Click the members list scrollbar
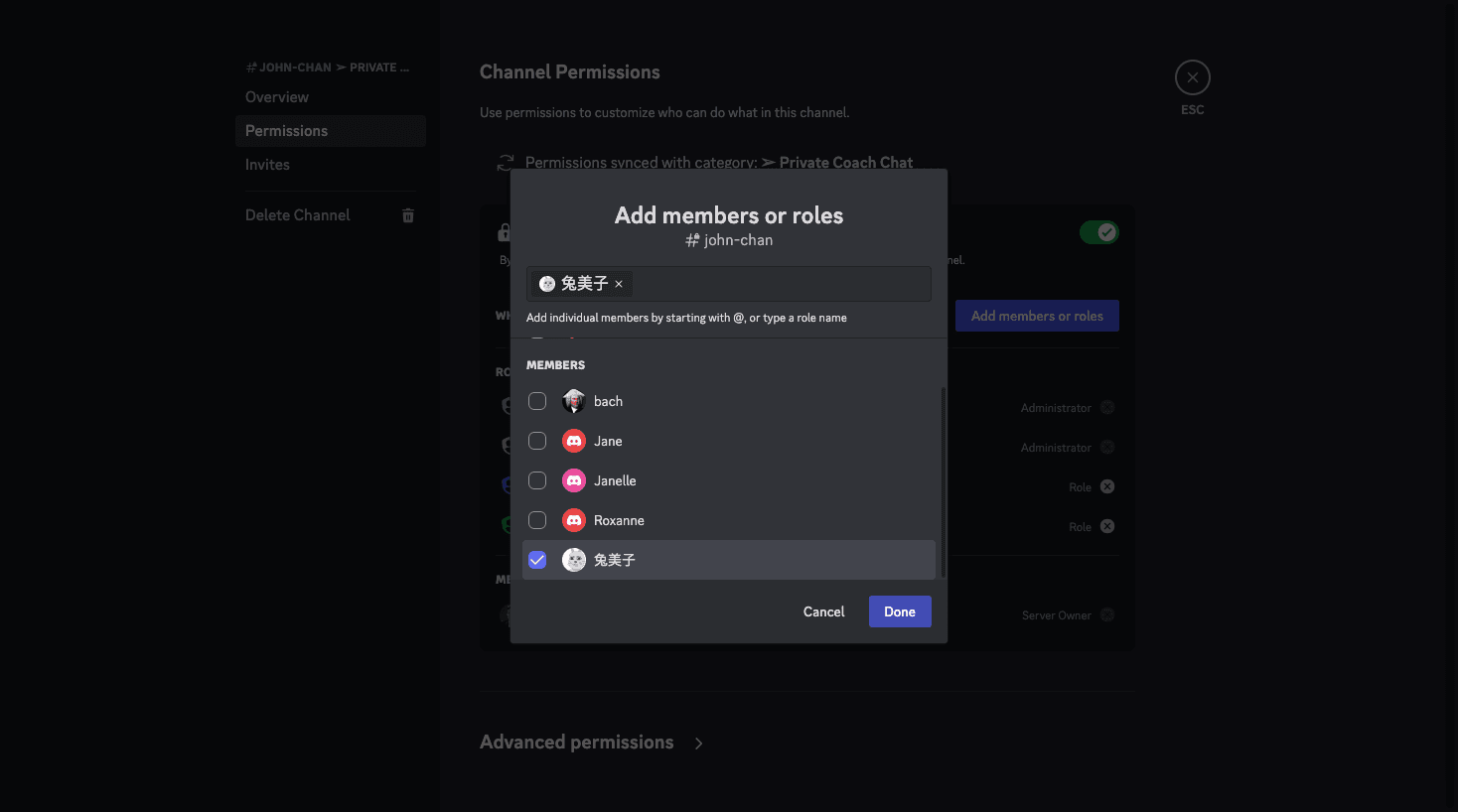 pyautogui.click(x=943, y=482)
